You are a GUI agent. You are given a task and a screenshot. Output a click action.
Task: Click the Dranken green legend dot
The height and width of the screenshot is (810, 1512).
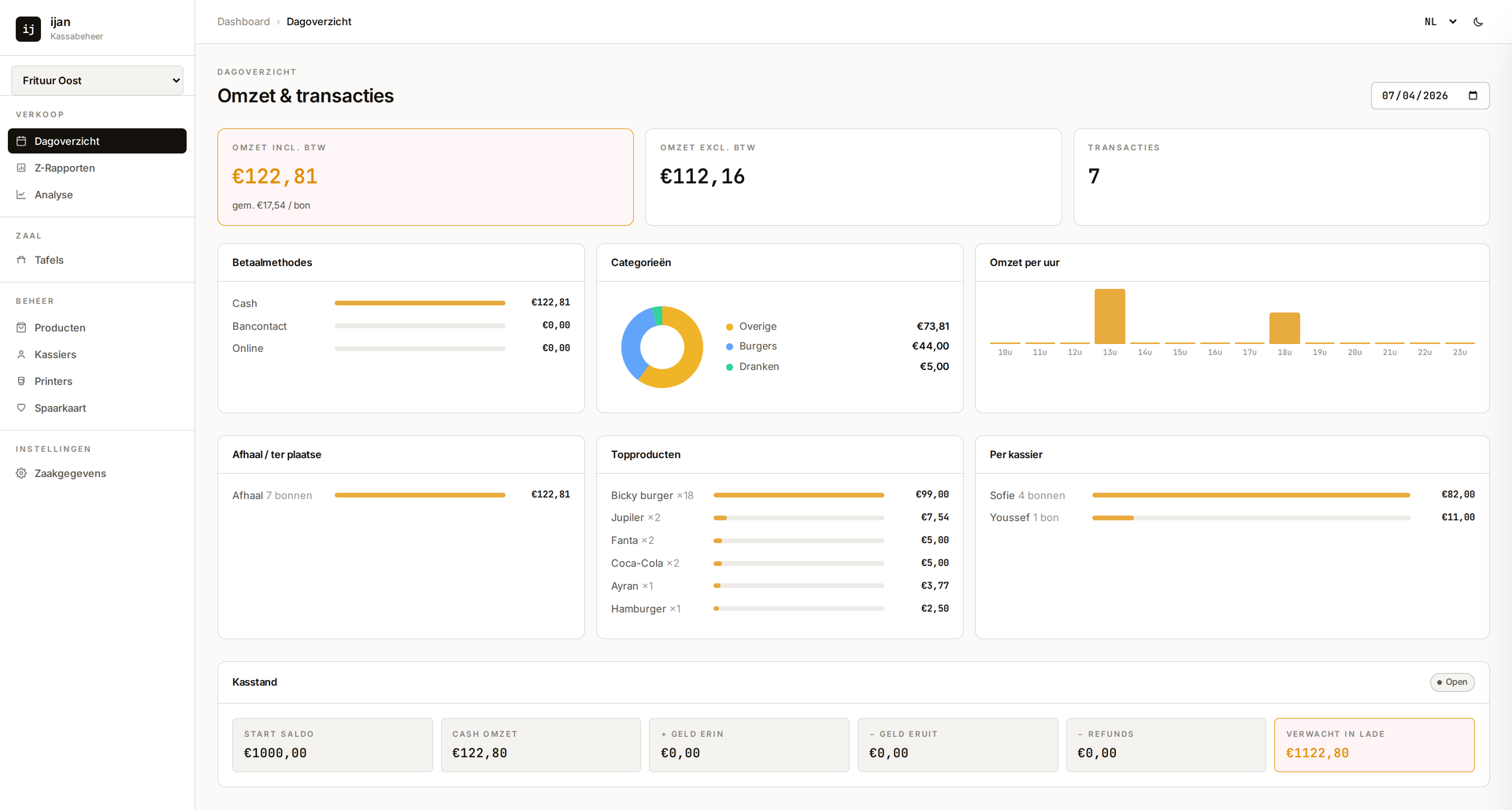point(729,367)
